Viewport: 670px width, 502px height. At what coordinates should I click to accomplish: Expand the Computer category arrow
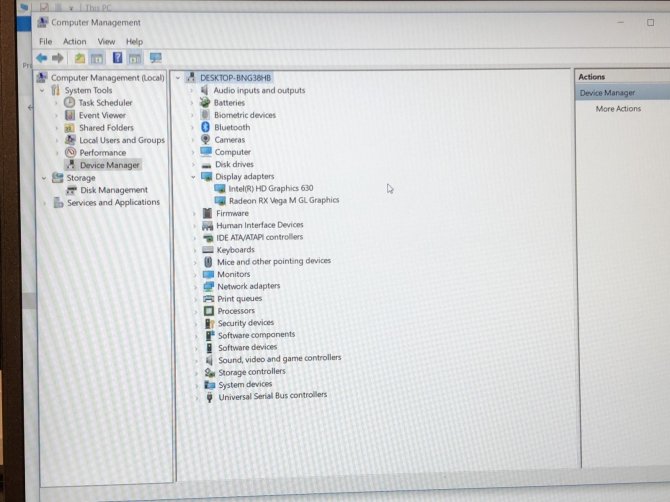point(193,152)
